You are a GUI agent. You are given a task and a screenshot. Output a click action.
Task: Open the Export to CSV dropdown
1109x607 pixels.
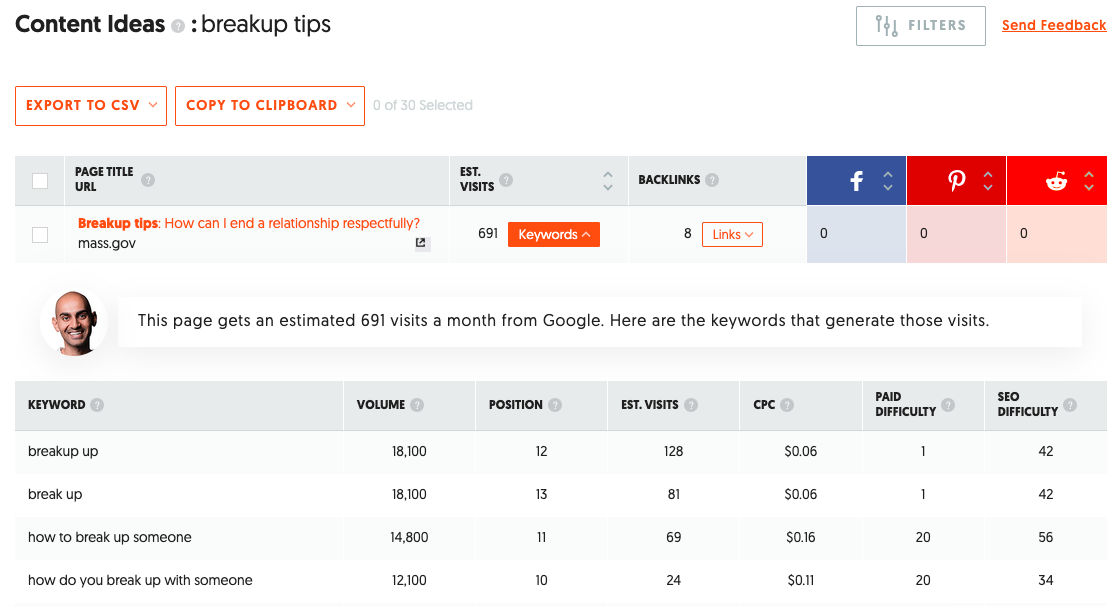coord(91,105)
